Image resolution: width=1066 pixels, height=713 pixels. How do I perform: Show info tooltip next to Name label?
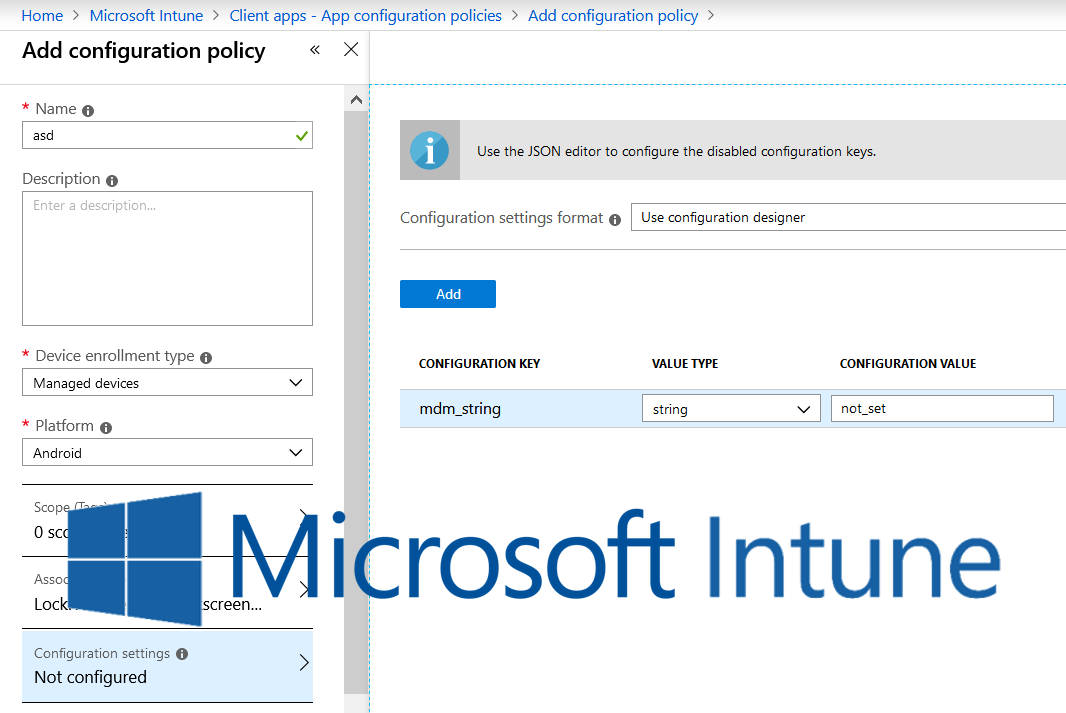(x=88, y=110)
